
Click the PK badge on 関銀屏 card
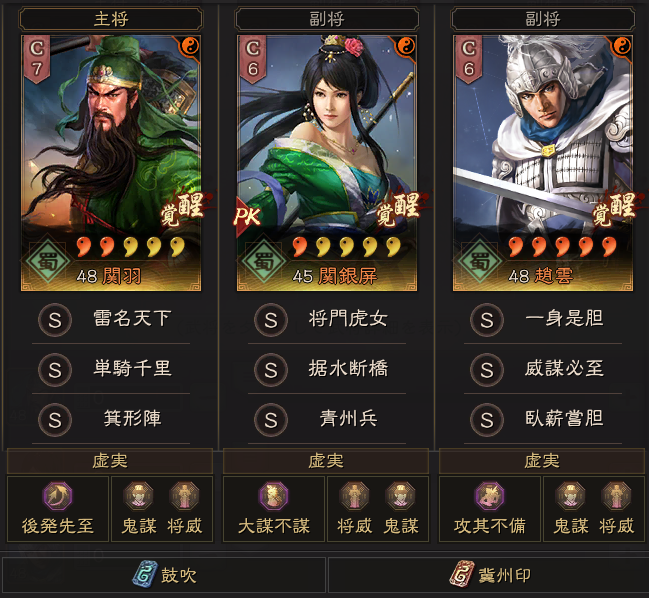click(247, 216)
